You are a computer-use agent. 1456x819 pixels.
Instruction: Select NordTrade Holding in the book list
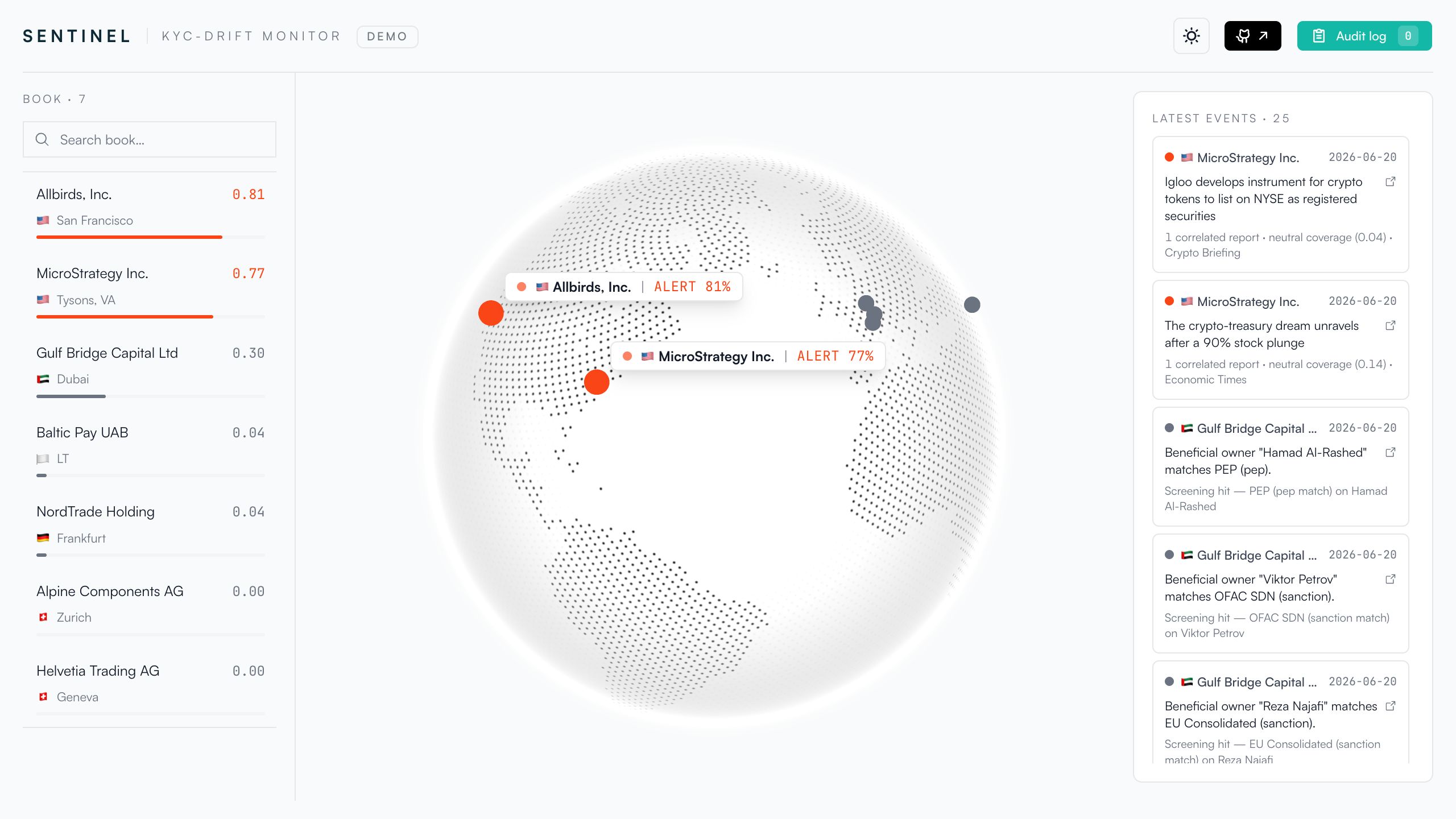point(150,530)
